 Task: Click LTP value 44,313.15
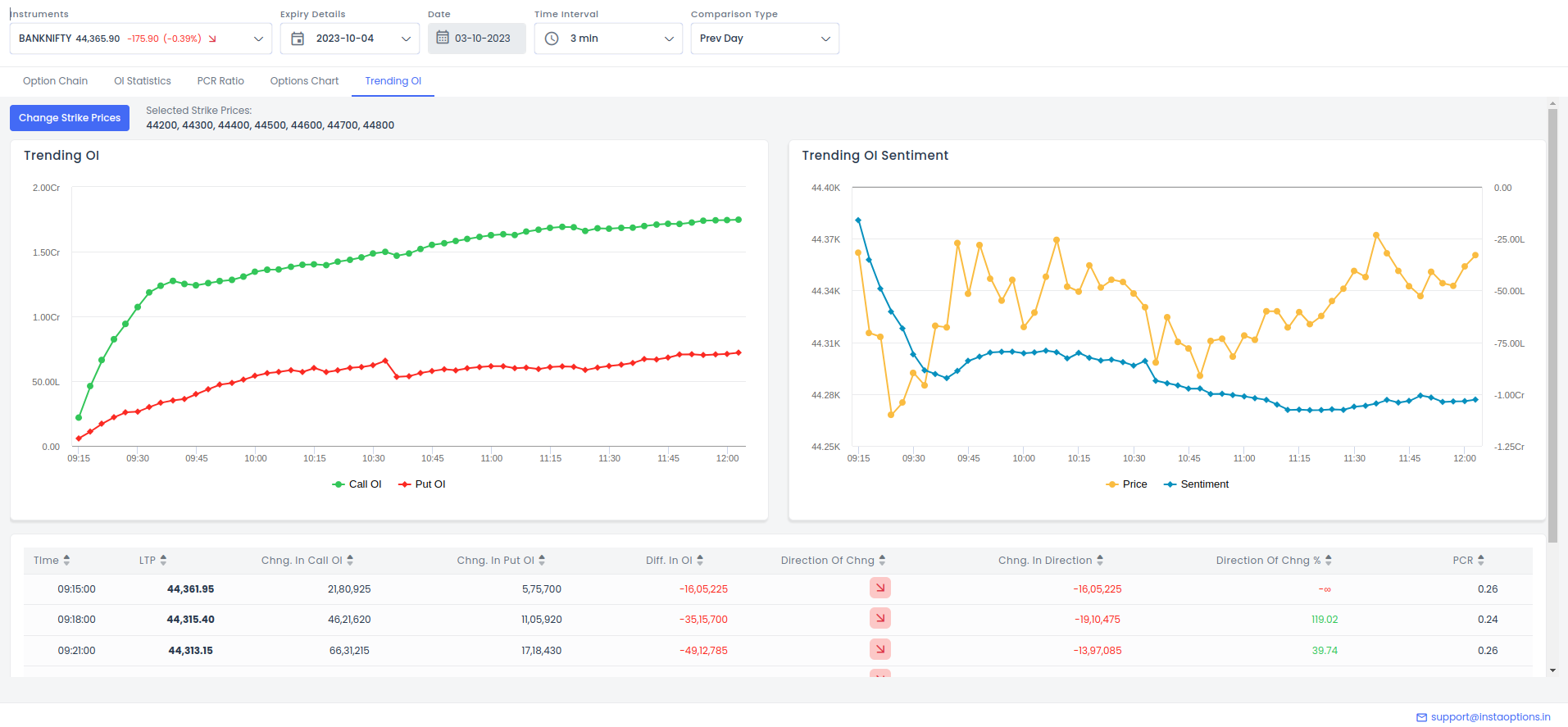190,651
